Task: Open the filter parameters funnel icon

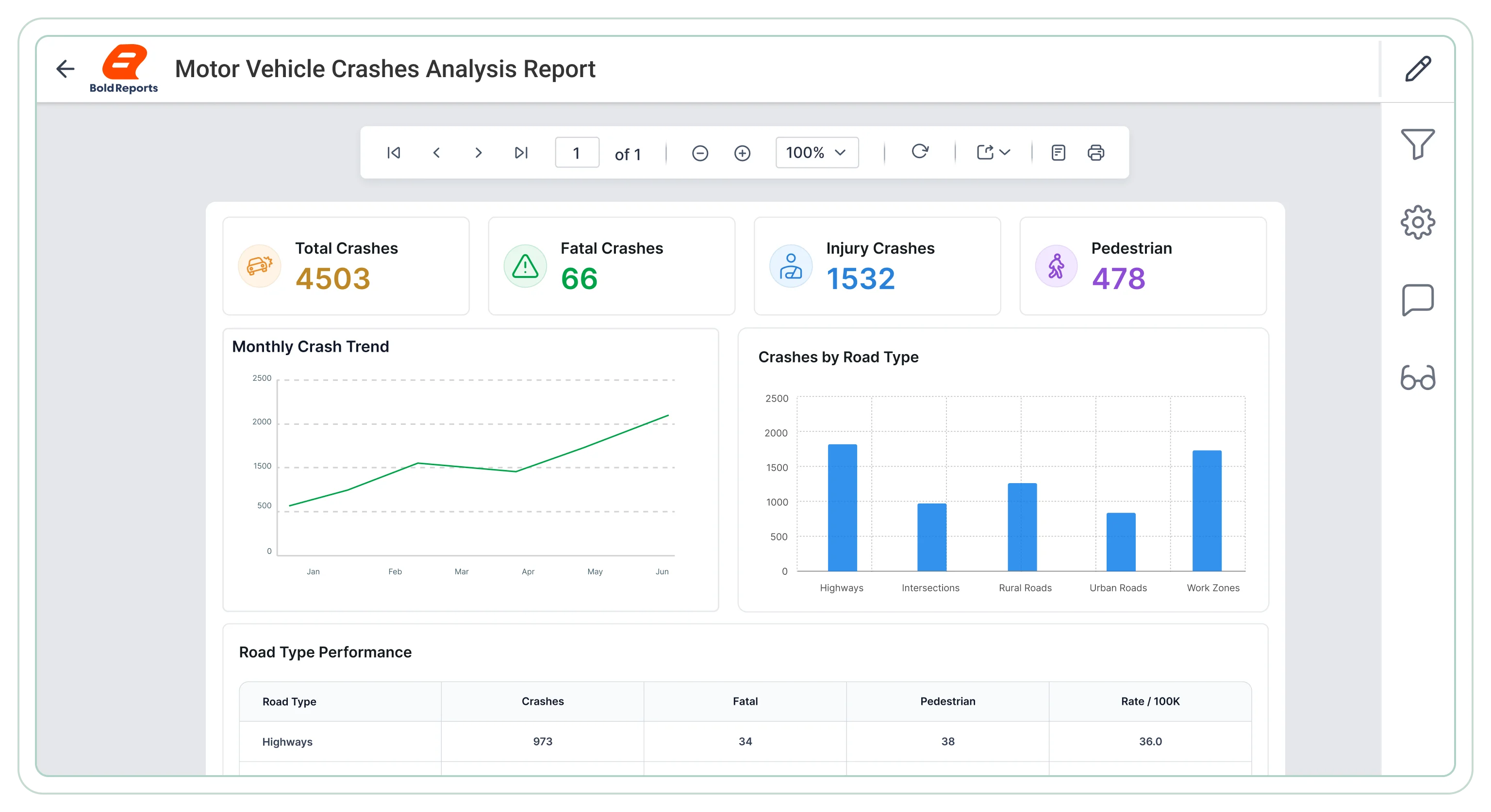Action: click(x=1418, y=144)
